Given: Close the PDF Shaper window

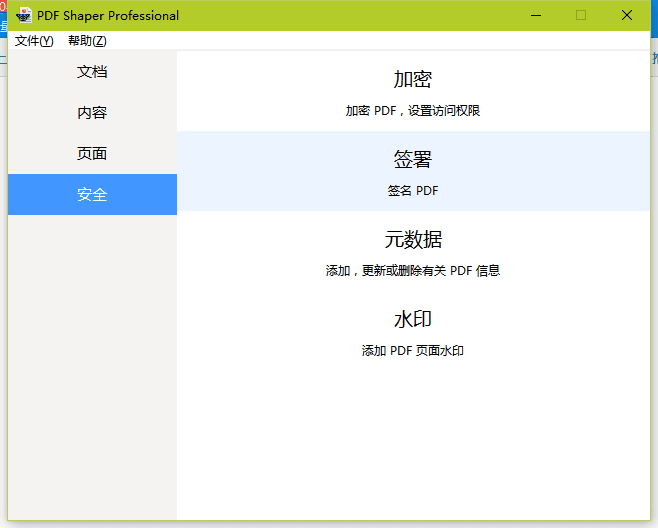Looking at the screenshot, I should coord(627,16).
